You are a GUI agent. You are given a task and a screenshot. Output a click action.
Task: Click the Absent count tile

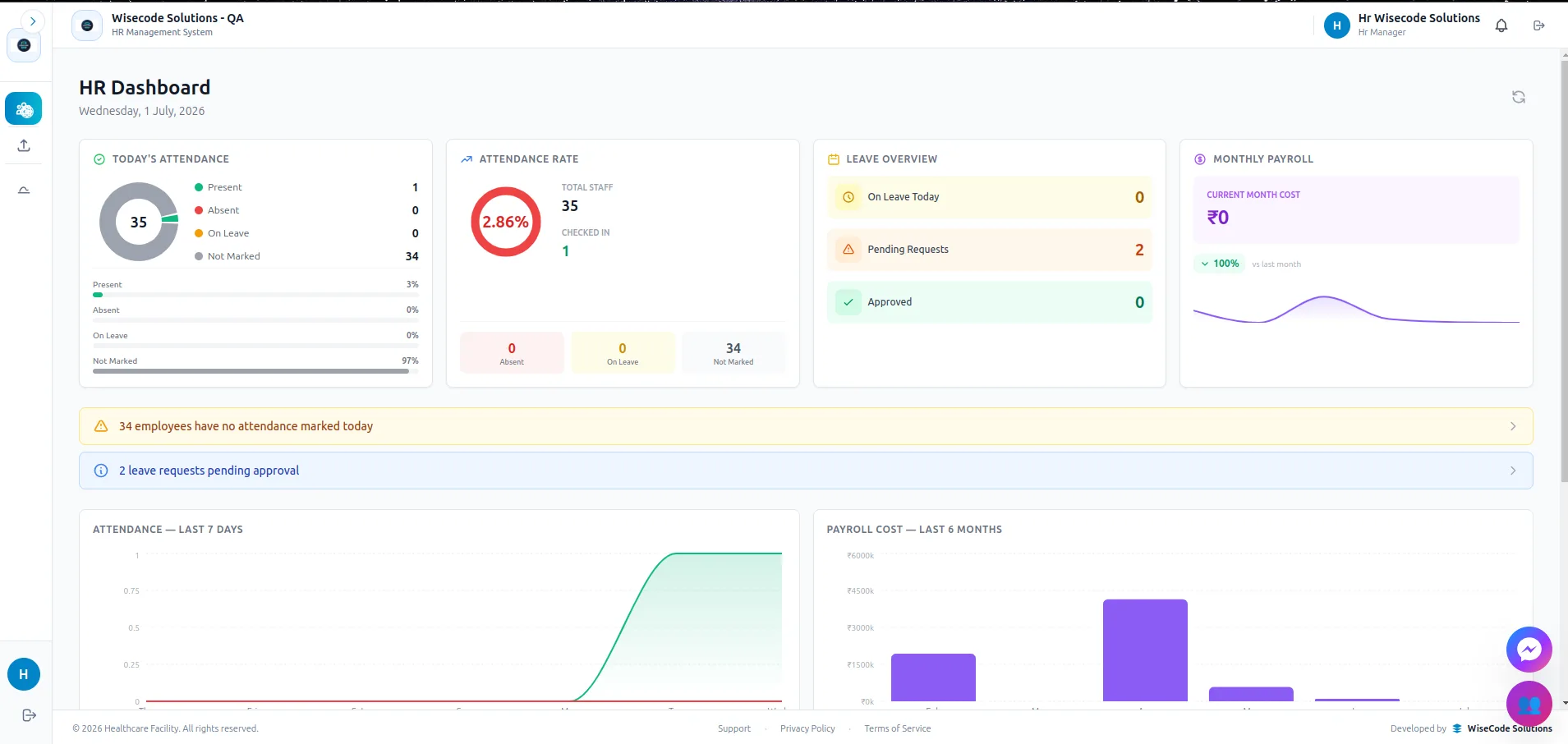(x=512, y=353)
